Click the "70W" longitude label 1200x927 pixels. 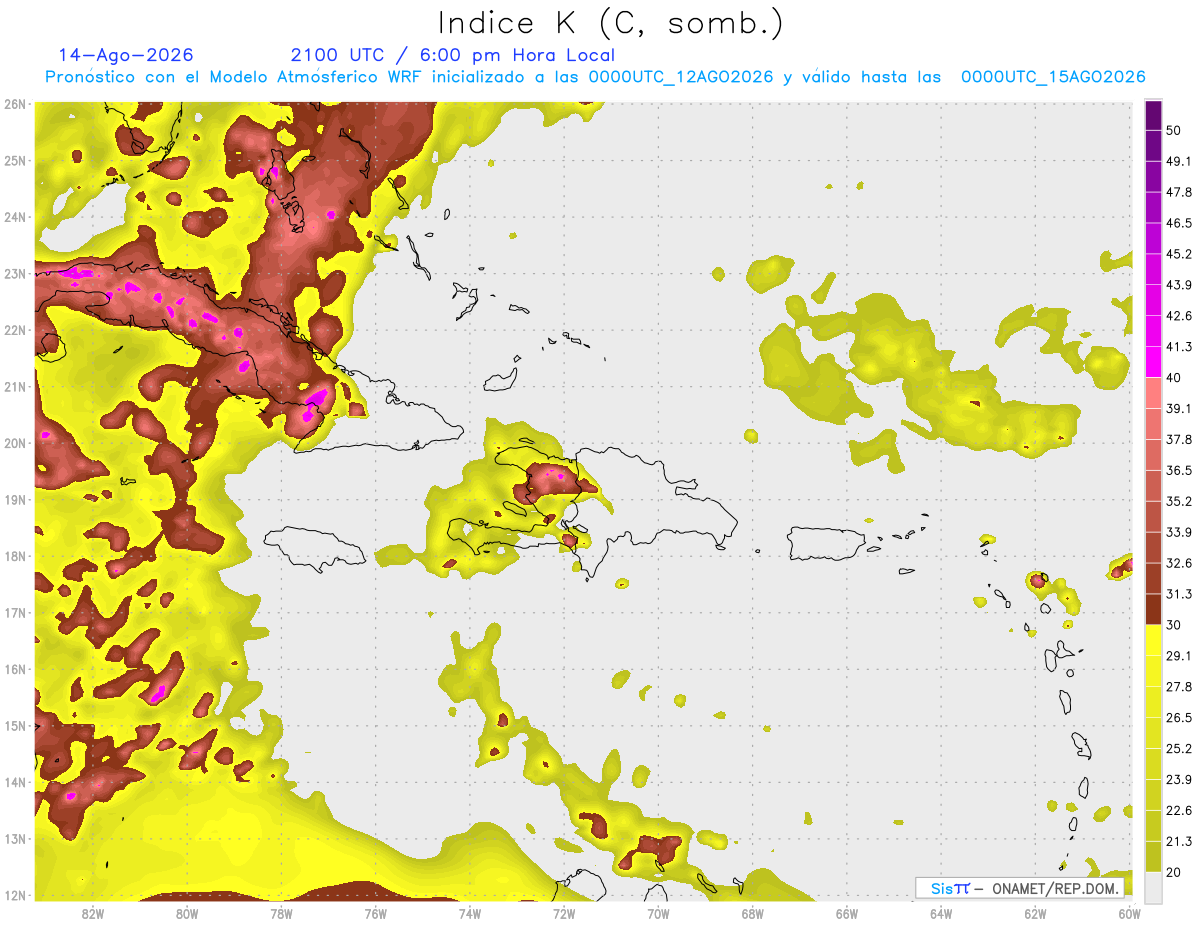tap(658, 914)
